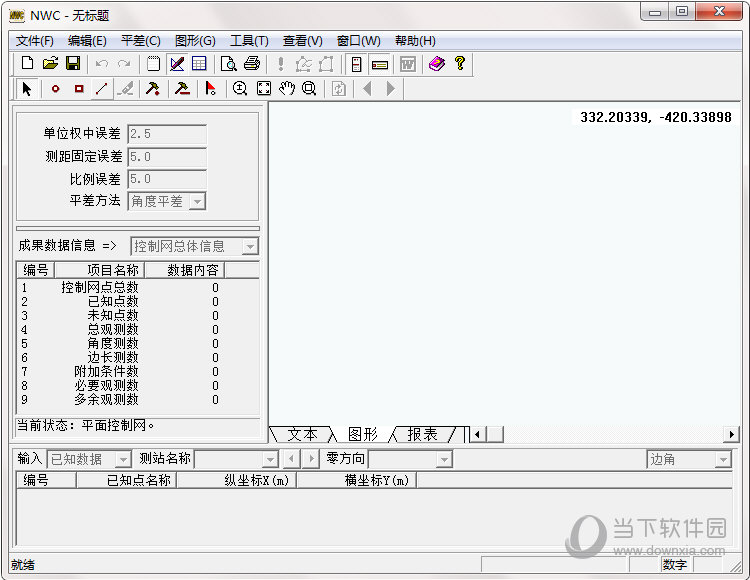
Task: Click the 单位权中误差 input field
Action: (x=167, y=134)
